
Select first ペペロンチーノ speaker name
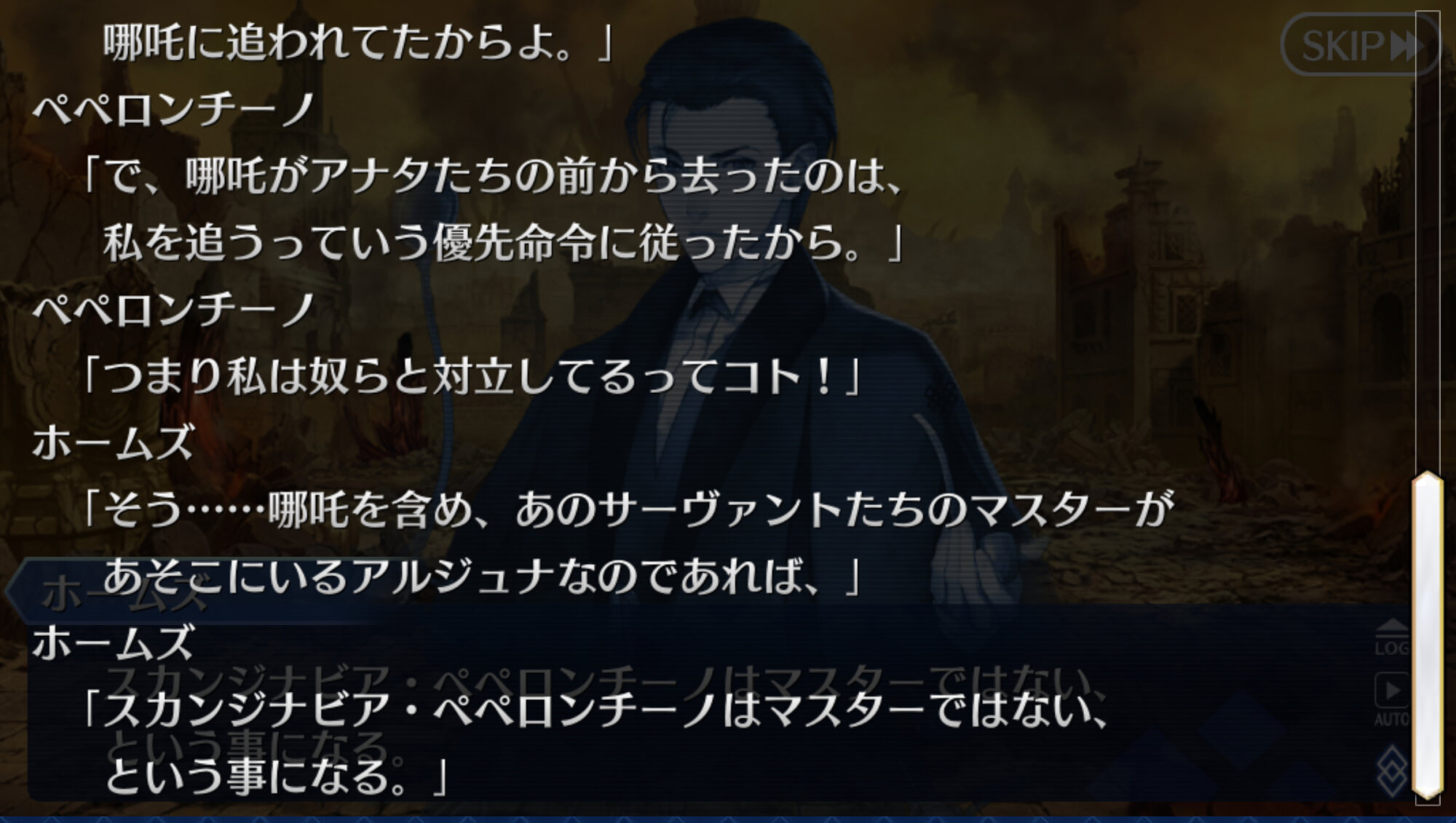[x=173, y=109]
